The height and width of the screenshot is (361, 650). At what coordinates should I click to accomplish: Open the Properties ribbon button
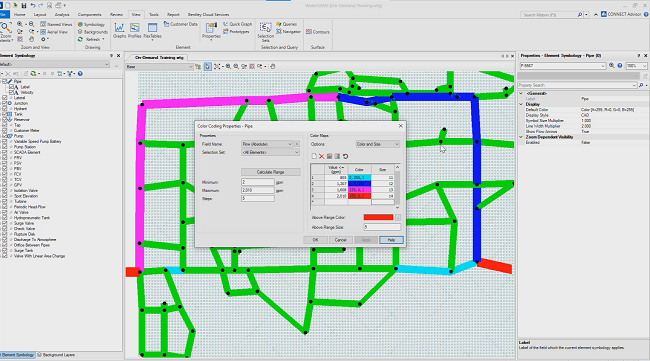(x=211, y=31)
